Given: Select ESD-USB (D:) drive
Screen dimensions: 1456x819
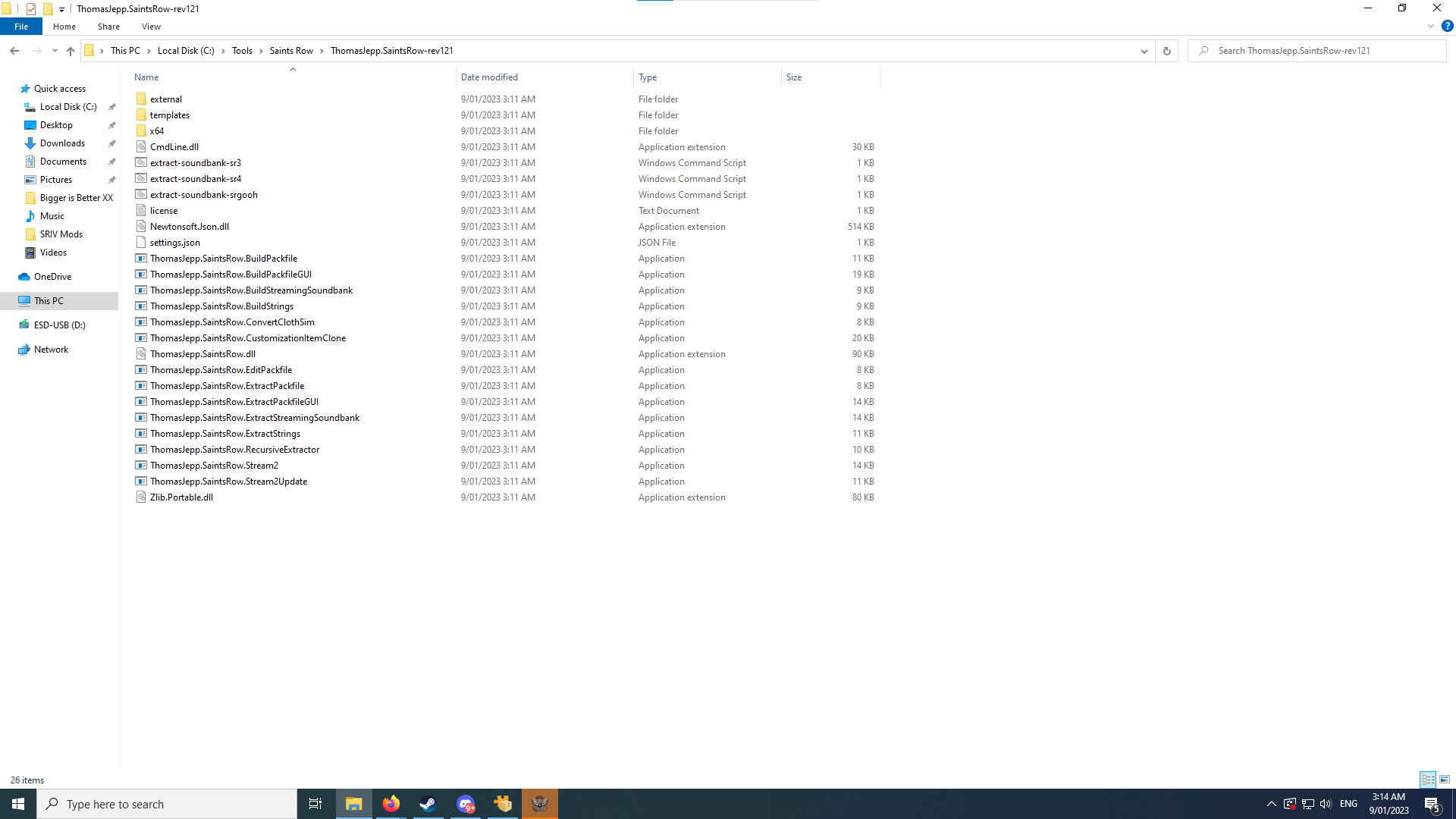Looking at the screenshot, I should pyautogui.click(x=59, y=325).
